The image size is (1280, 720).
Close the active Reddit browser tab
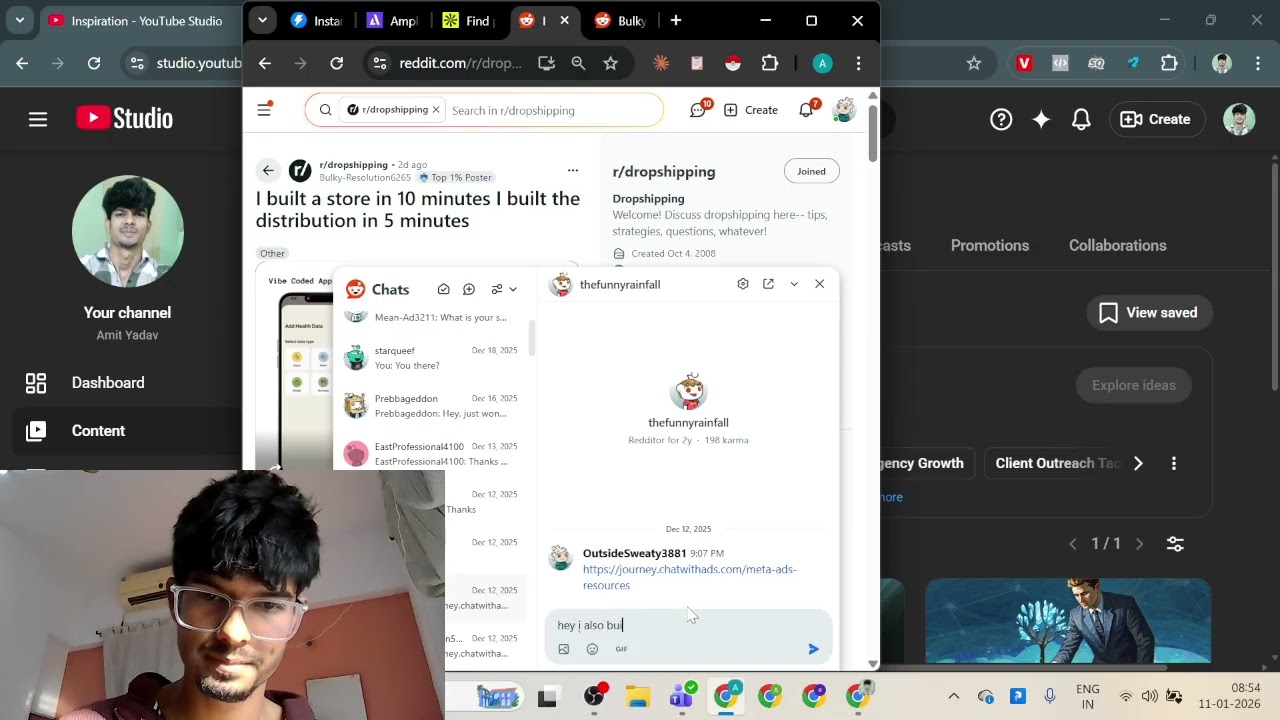point(565,20)
